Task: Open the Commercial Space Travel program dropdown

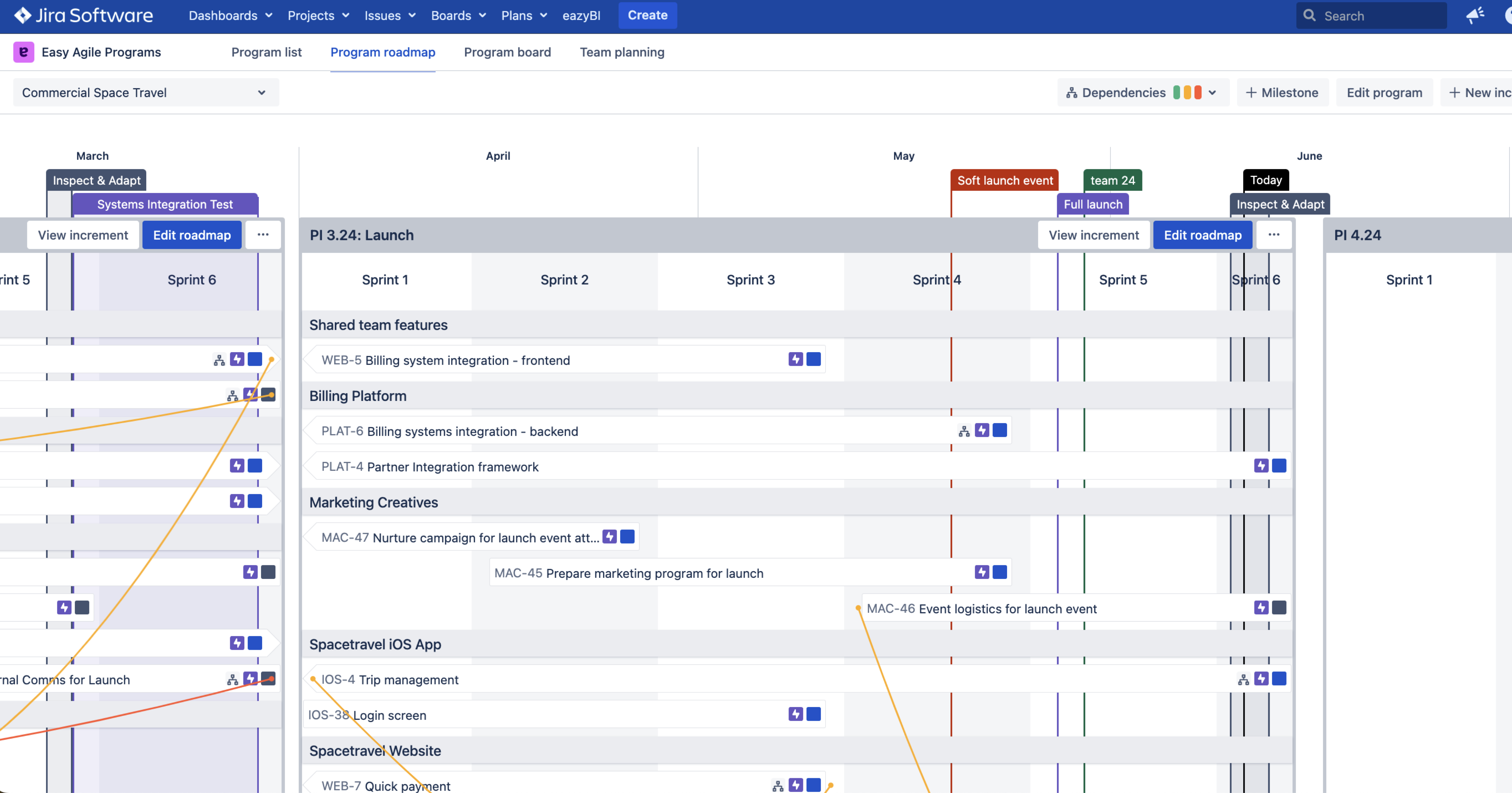Action: pyautogui.click(x=145, y=93)
